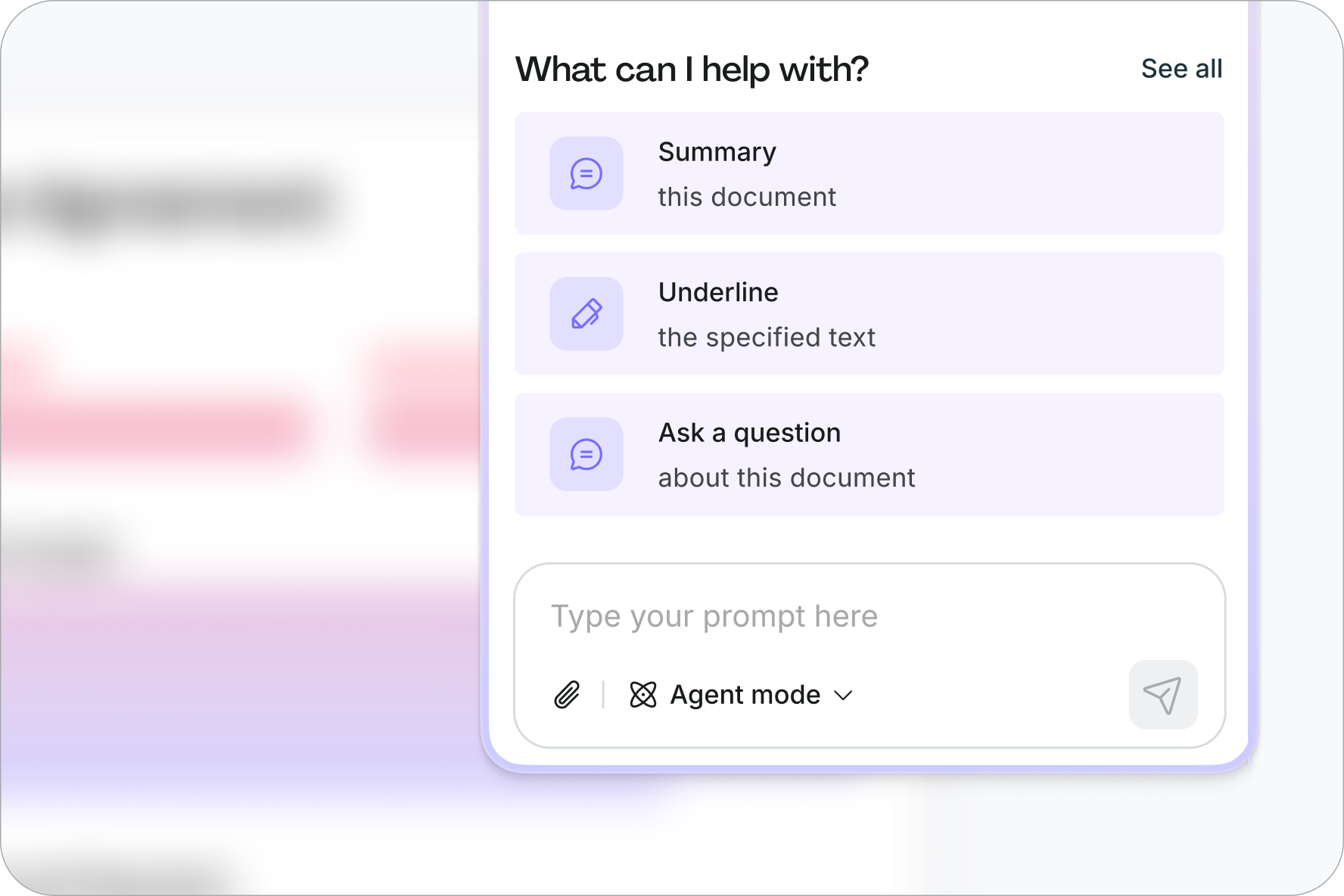Click "the specified text" subtitle text
Screen dimensions: 1344x896
[x=767, y=338]
